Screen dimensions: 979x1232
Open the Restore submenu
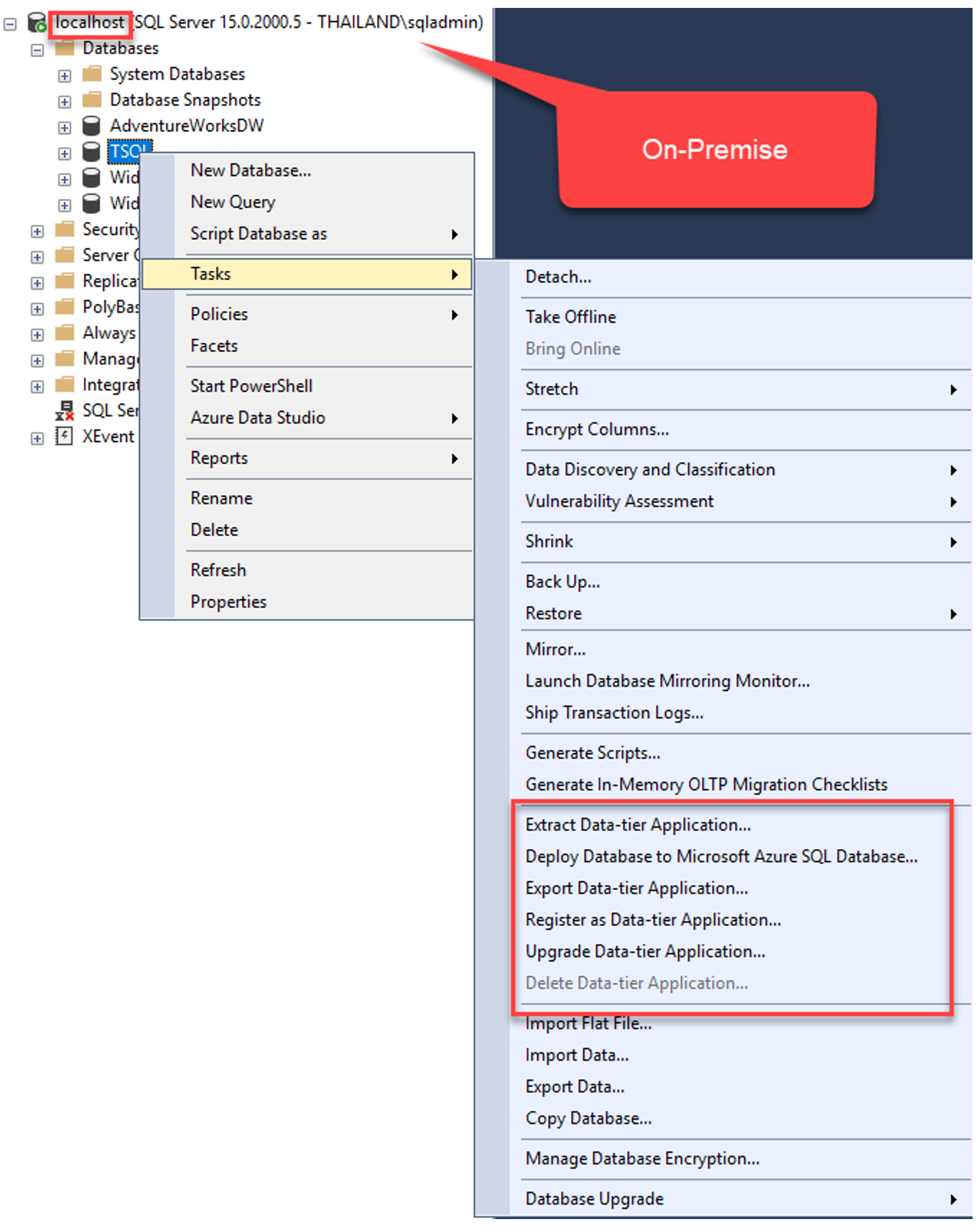point(723,613)
